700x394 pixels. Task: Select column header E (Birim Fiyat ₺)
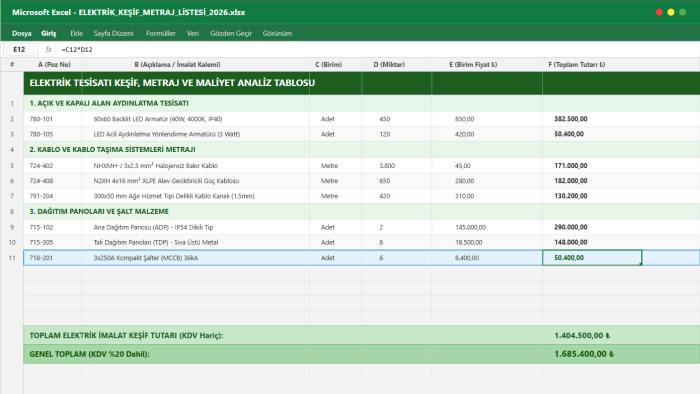coord(473,65)
